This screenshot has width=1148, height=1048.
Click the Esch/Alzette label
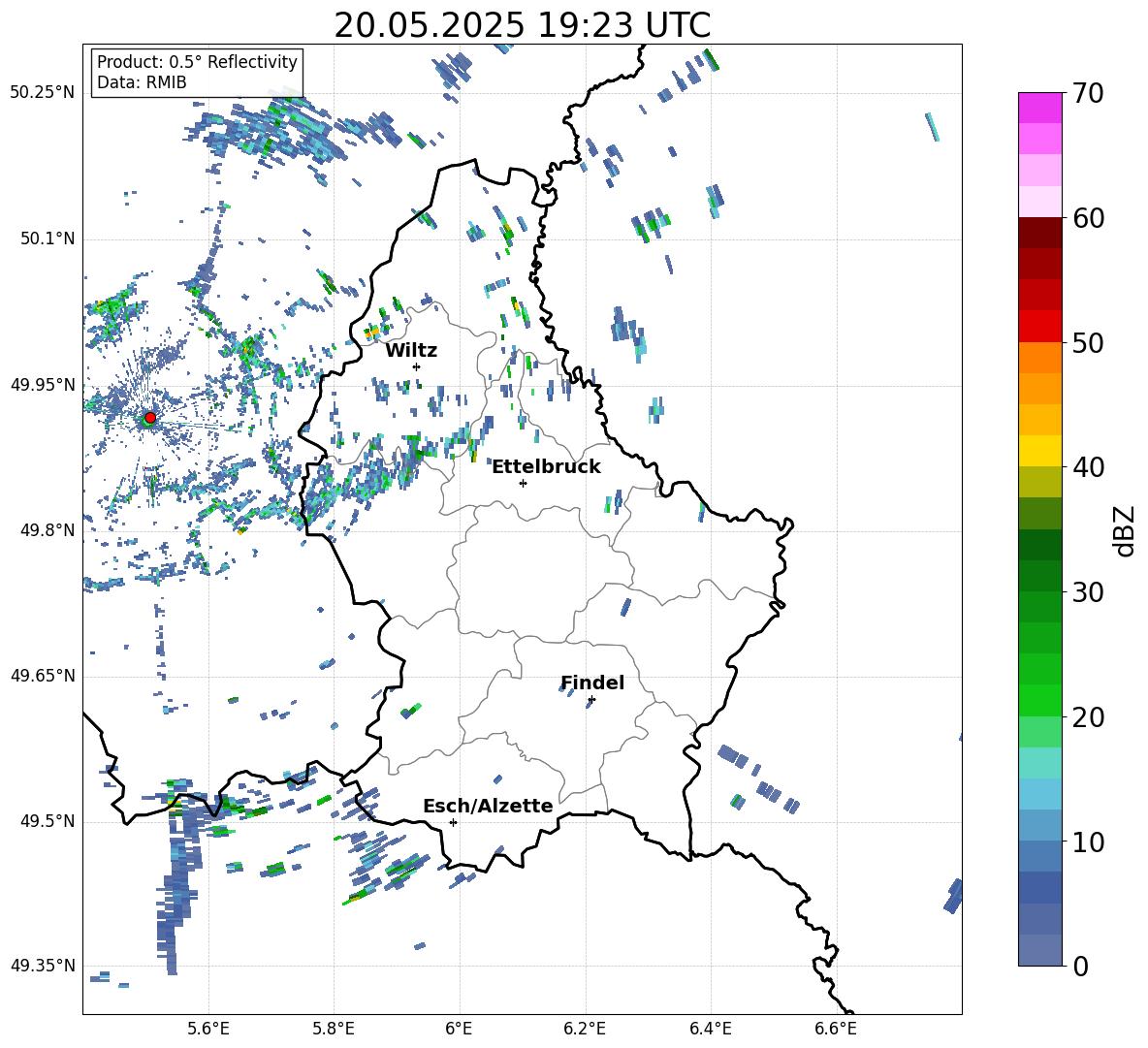tap(488, 806)
